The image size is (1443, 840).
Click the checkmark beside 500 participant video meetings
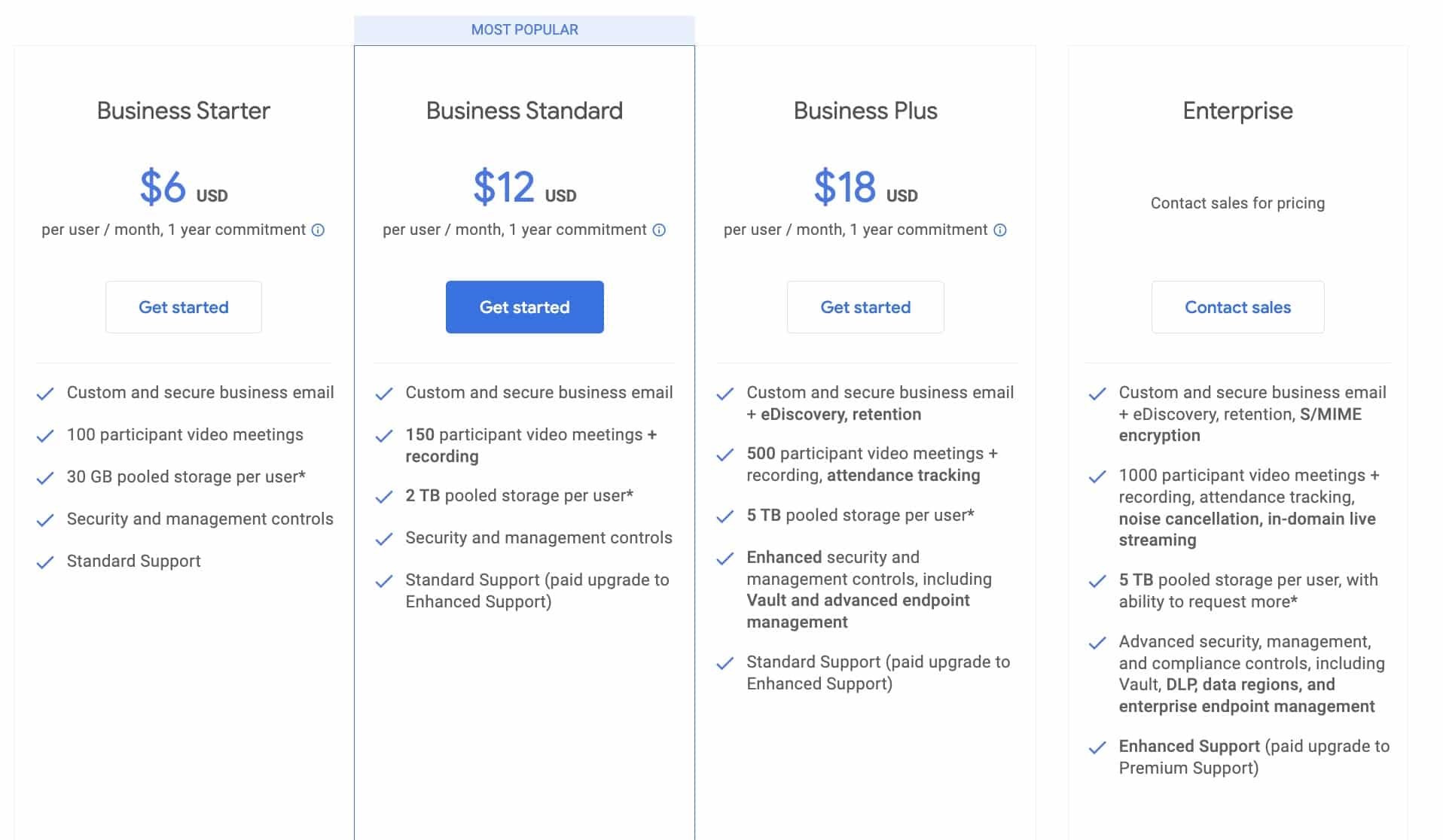725,455
